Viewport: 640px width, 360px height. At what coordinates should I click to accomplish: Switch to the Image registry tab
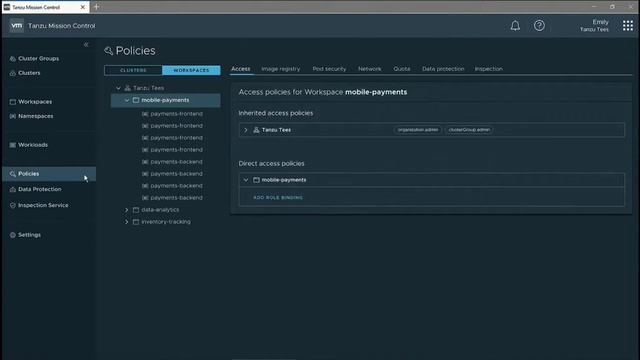(281, 69)
